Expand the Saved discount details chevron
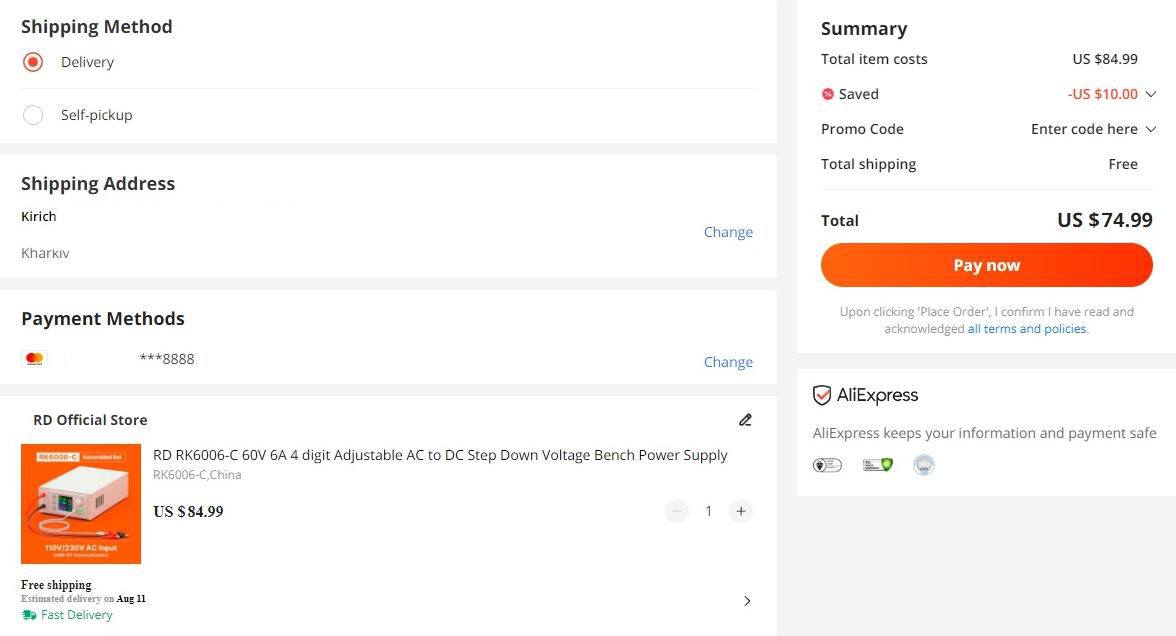1176x636 pixels. pyautogui.click(x=1150, y=94)
